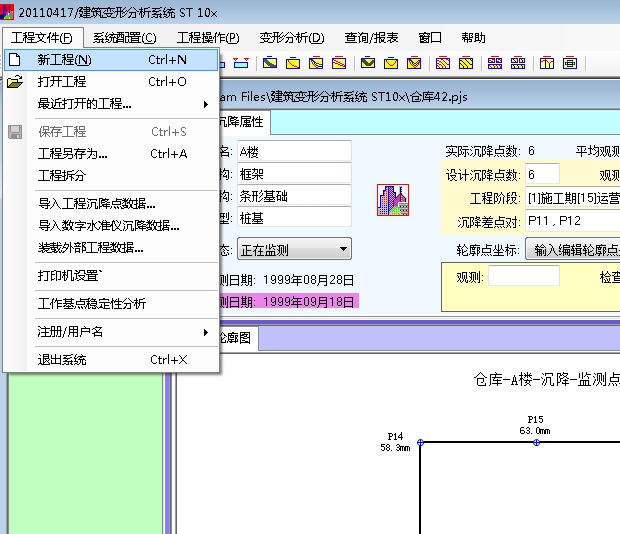
Task: Click the yellow single V-curve profile icon
Action: point(391,63)
